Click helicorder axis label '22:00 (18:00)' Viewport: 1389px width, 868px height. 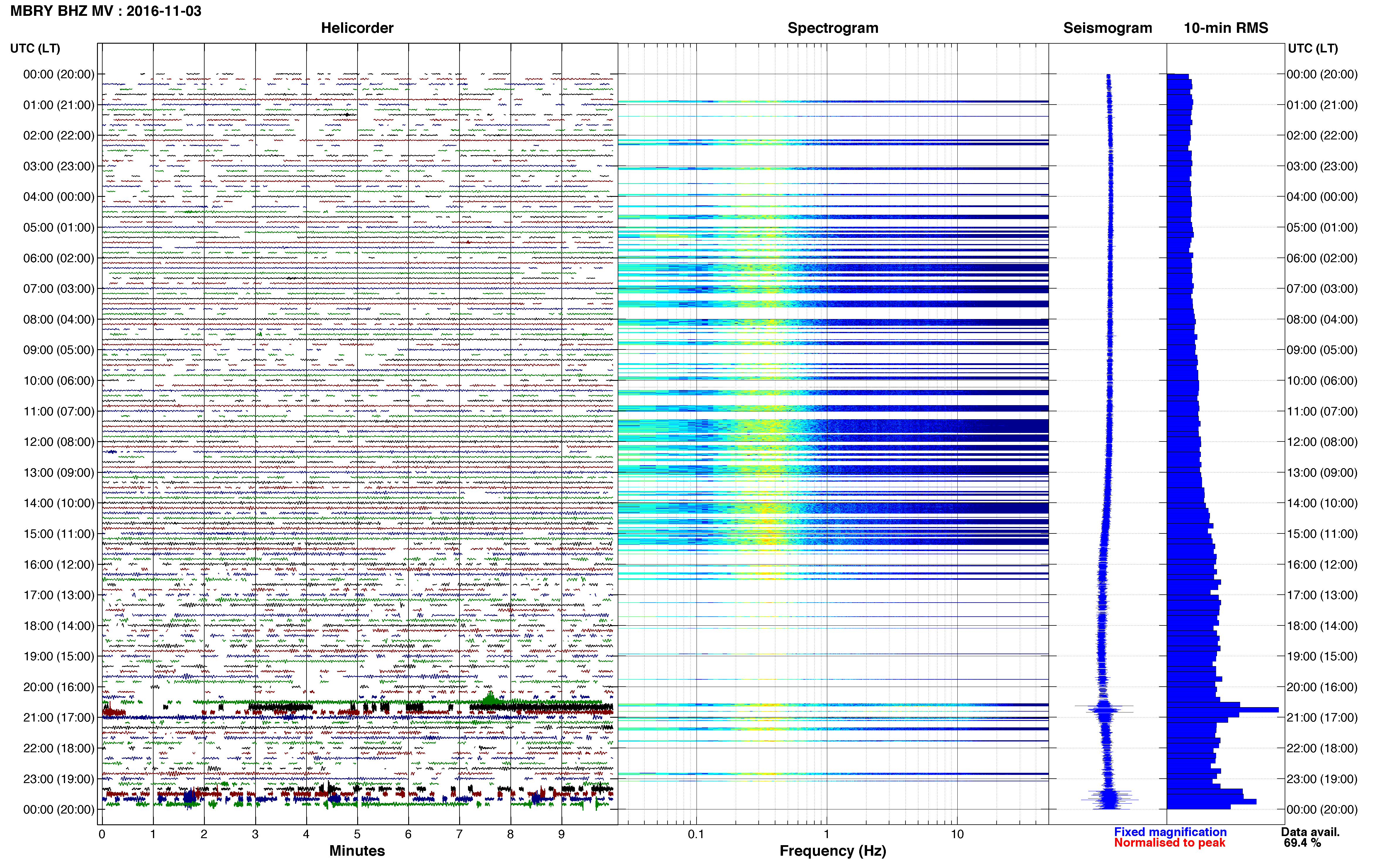pyautogui.click(x=59, y=748)
